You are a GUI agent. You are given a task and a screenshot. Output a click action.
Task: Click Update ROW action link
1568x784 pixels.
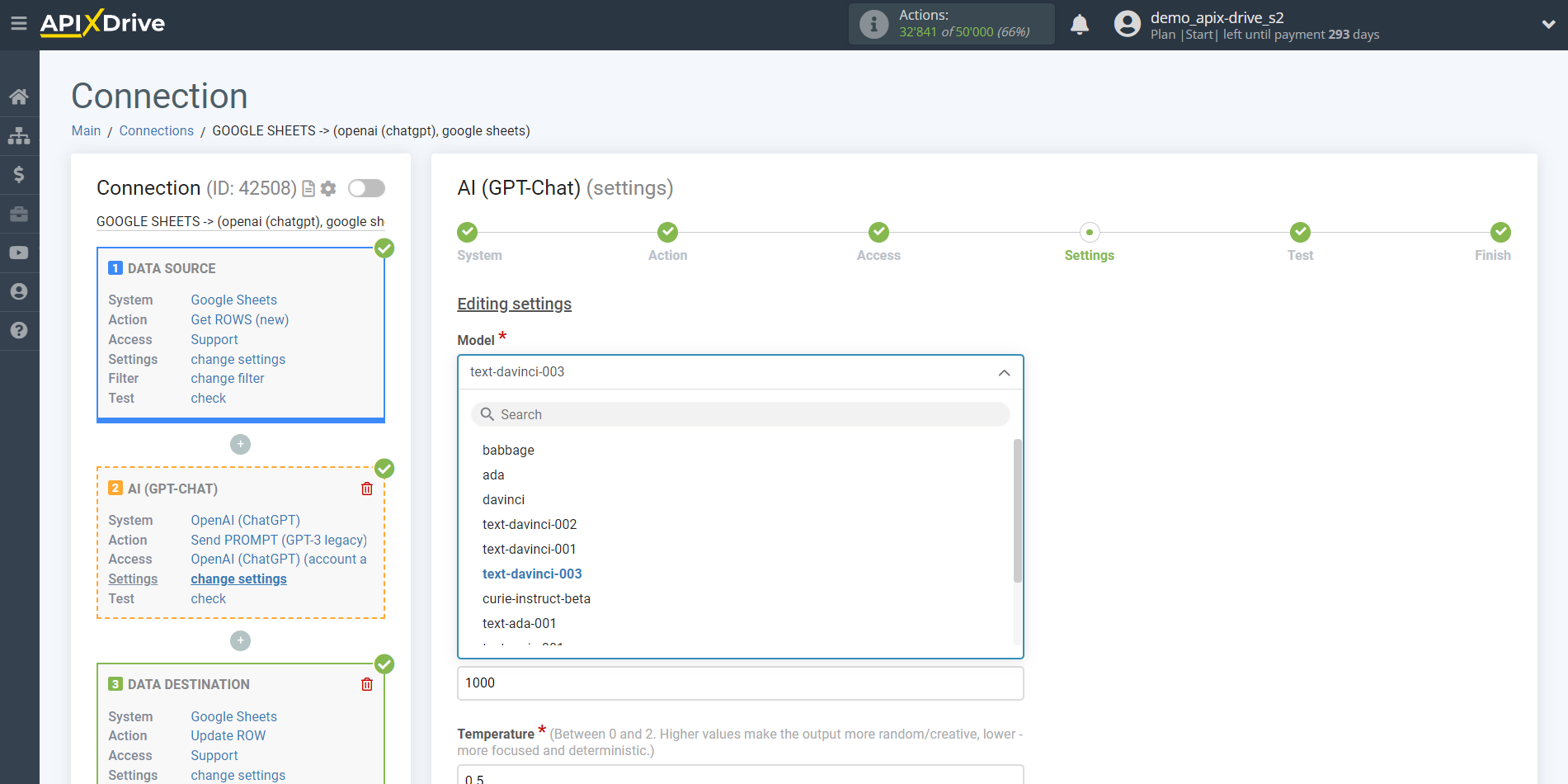click(228, 735)
